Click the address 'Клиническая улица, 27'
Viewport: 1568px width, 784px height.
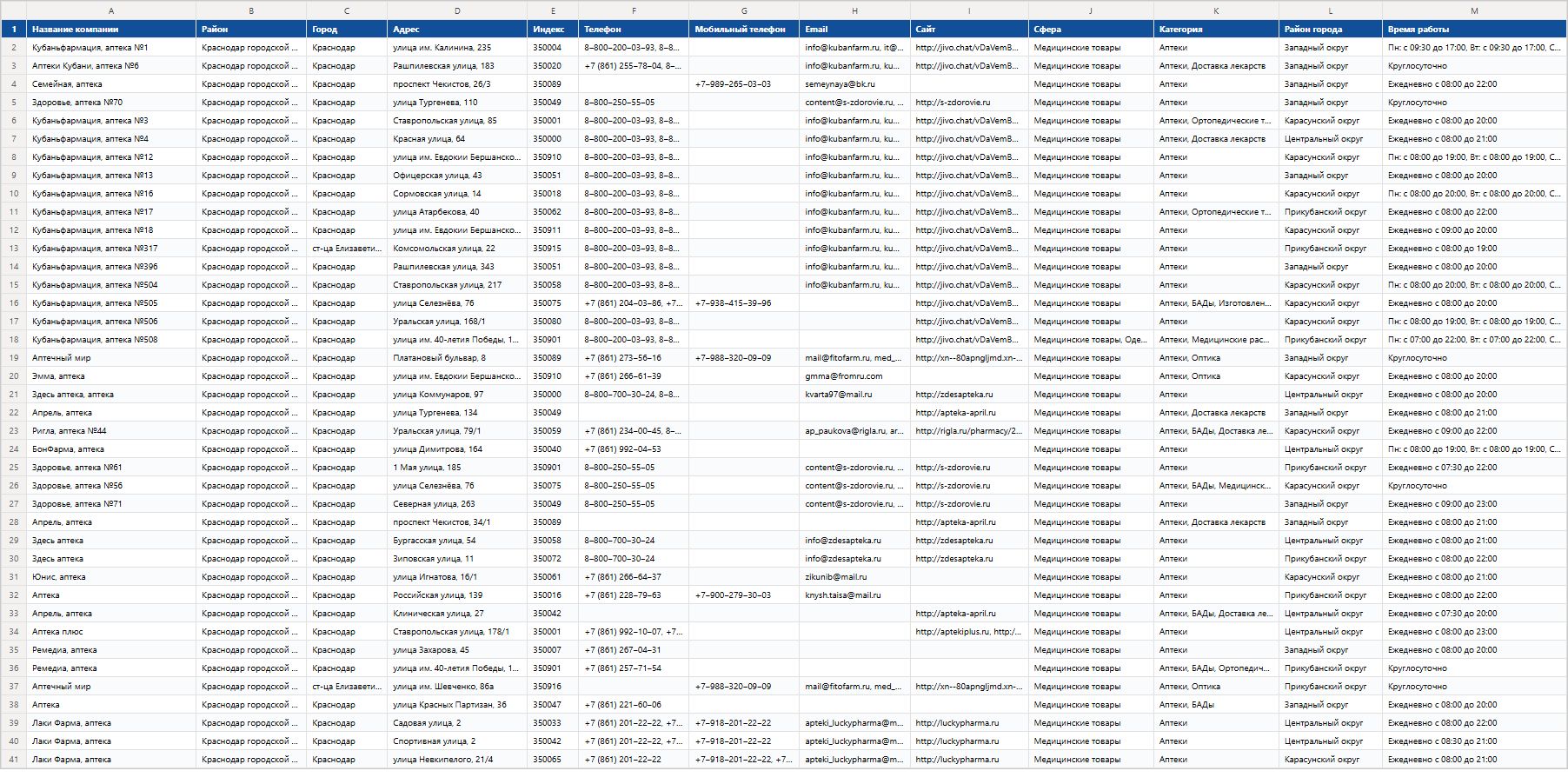[457, 614]
